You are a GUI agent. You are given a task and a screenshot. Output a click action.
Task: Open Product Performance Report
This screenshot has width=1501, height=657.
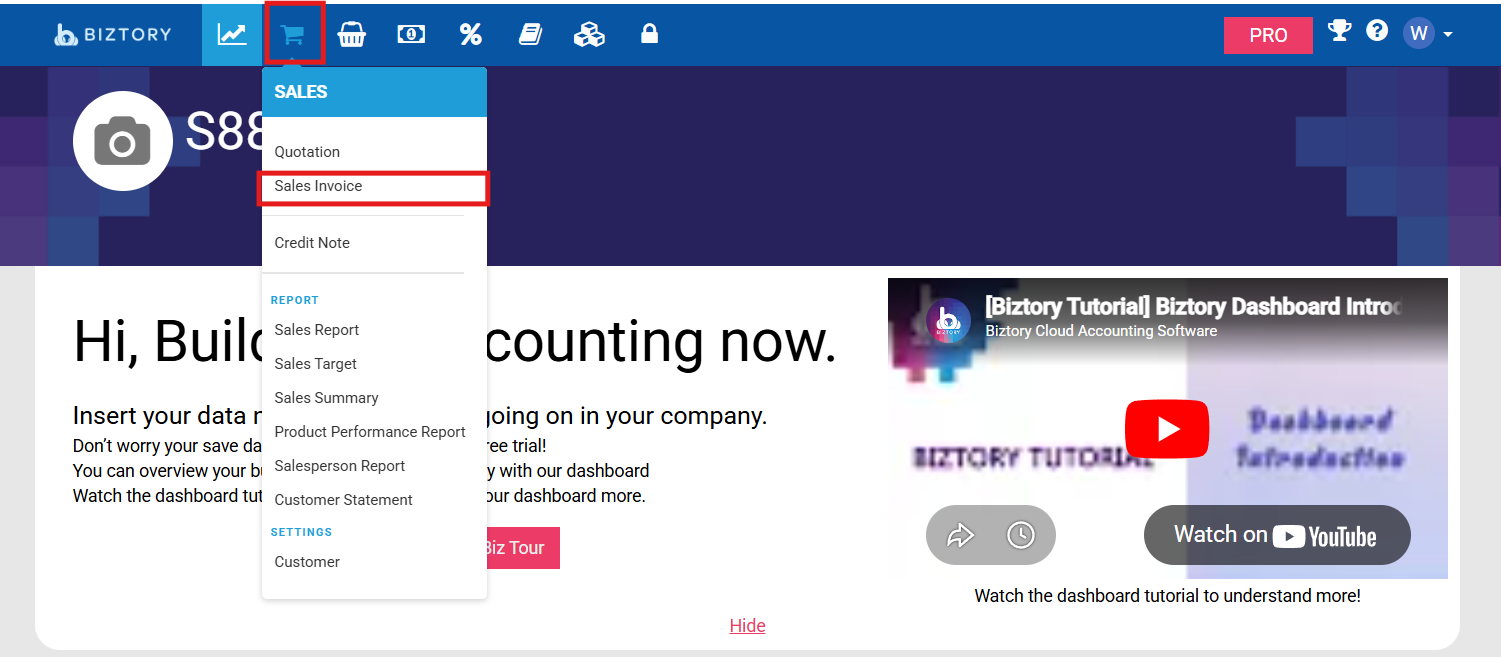(x=370, y=432)
